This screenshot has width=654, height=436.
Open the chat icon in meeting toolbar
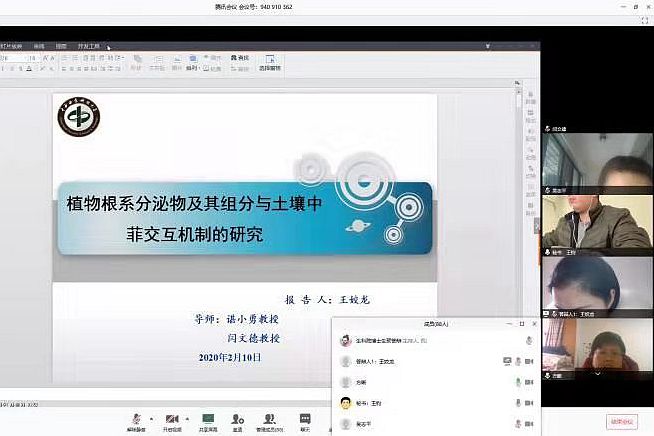pos(305,418)
